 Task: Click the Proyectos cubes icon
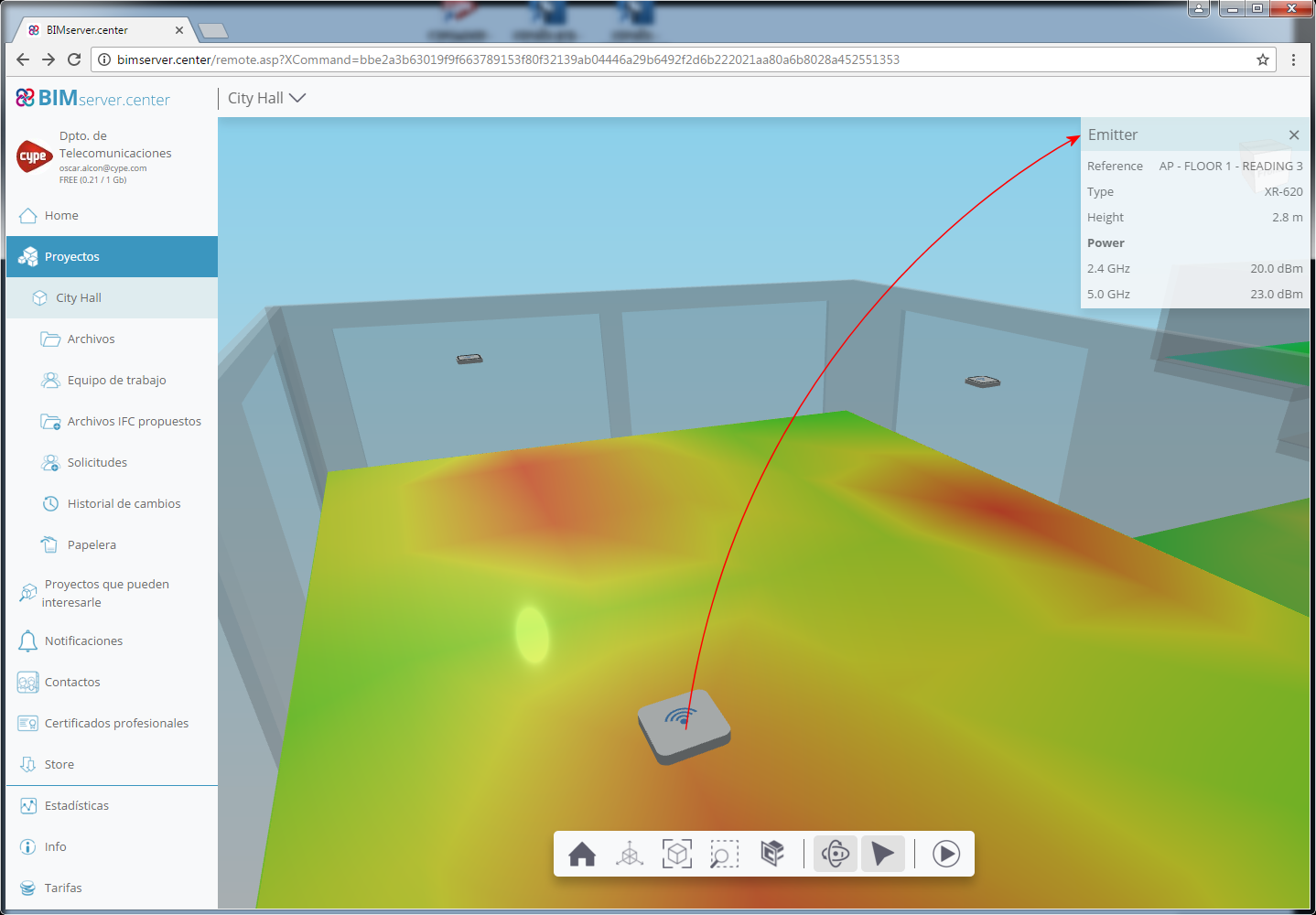28,257
